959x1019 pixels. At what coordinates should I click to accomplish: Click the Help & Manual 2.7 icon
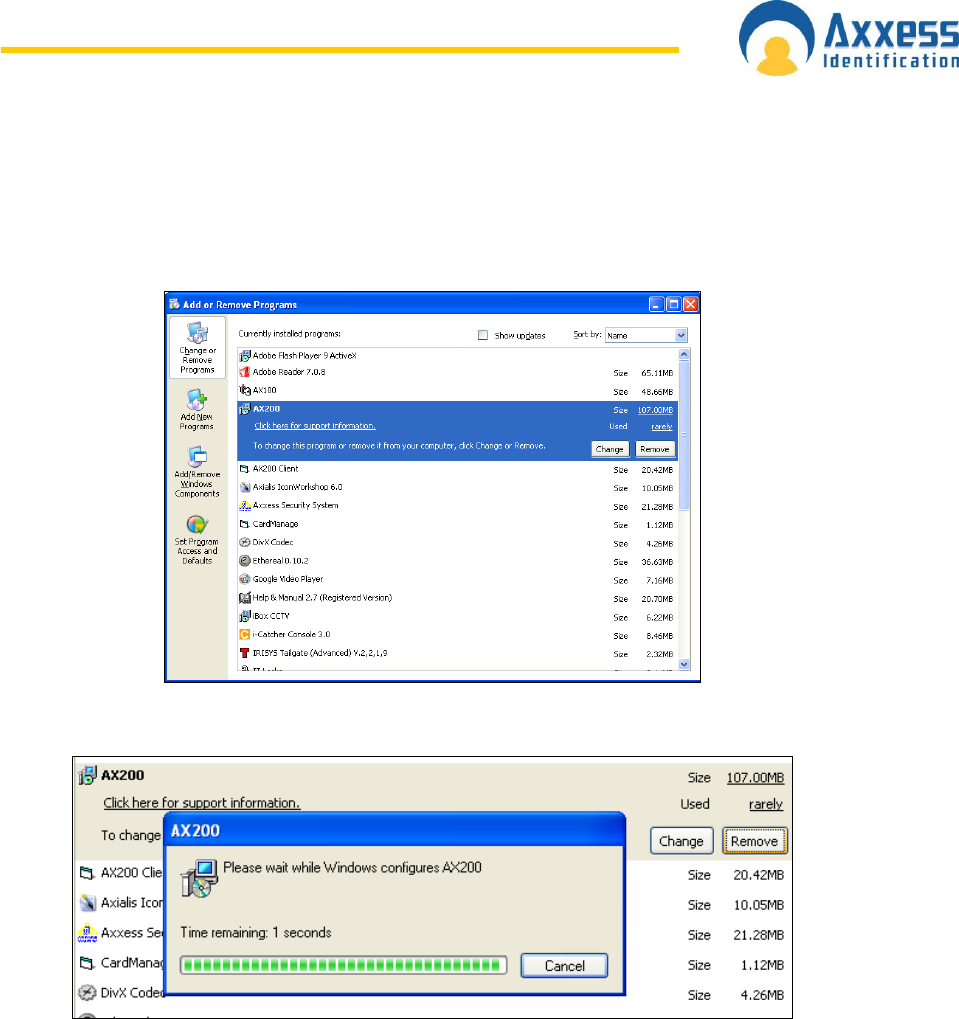coord(245,597)
